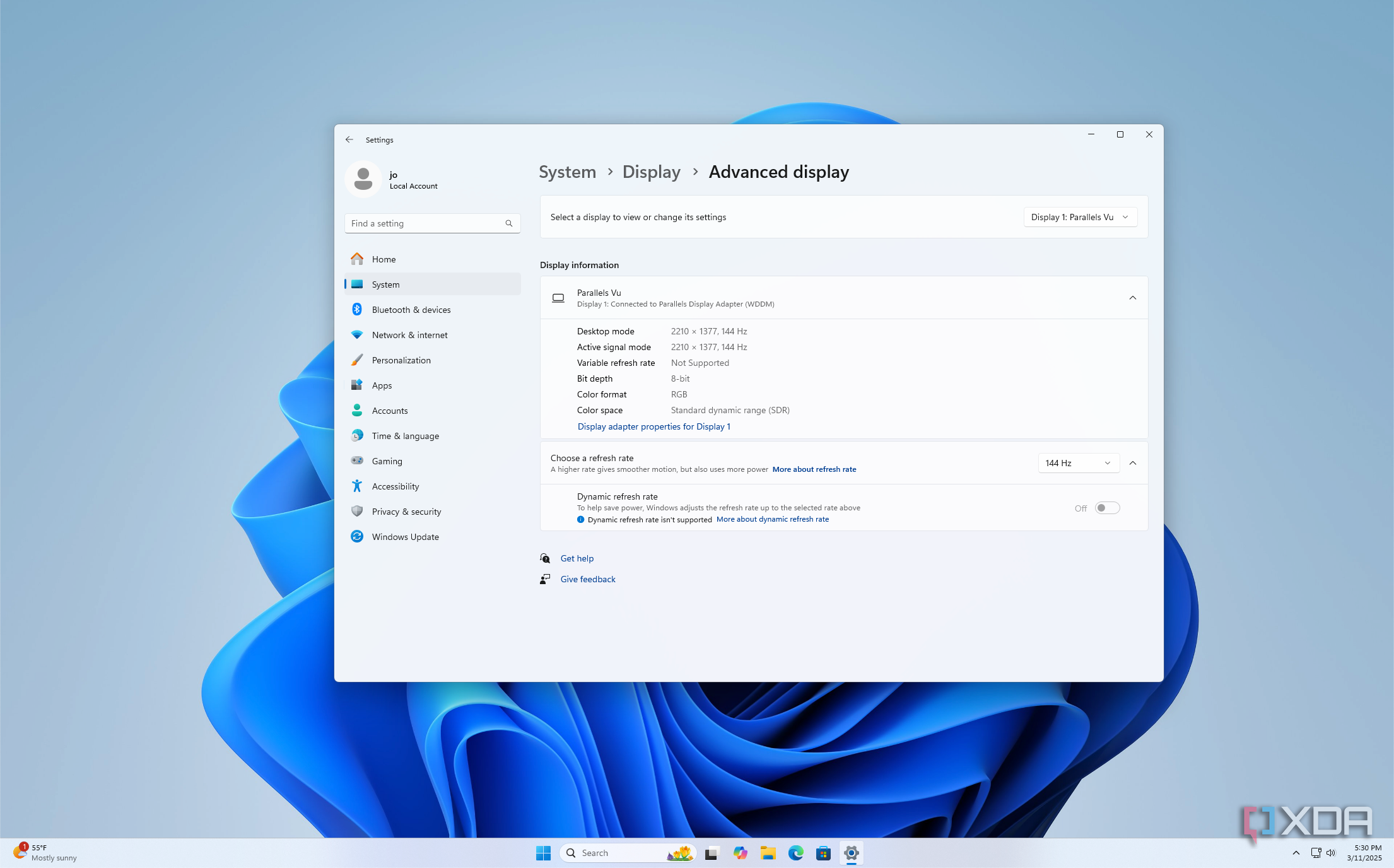Click Display adapter properties for Display 1
This screenshot has width=1394, height=868.
click(654, 426)
